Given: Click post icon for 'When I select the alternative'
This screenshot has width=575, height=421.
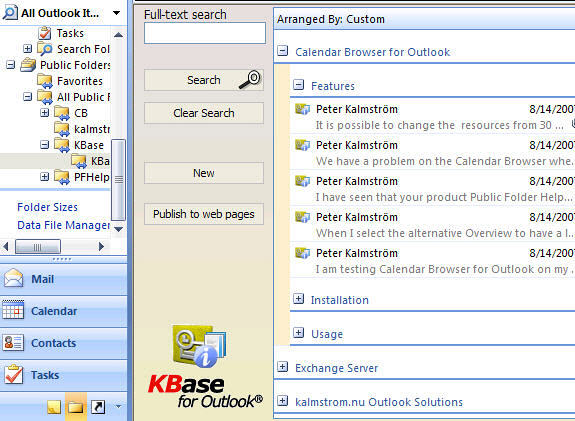Looking at the screenshot, I should 303,217.
